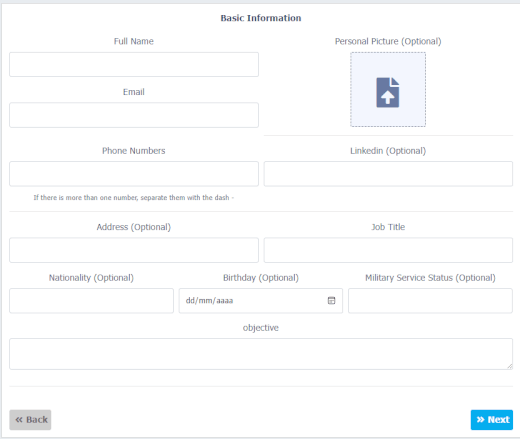This screenshot has width=520, height=439.
Task: Click the Job Title label
Action: [388, 227]
